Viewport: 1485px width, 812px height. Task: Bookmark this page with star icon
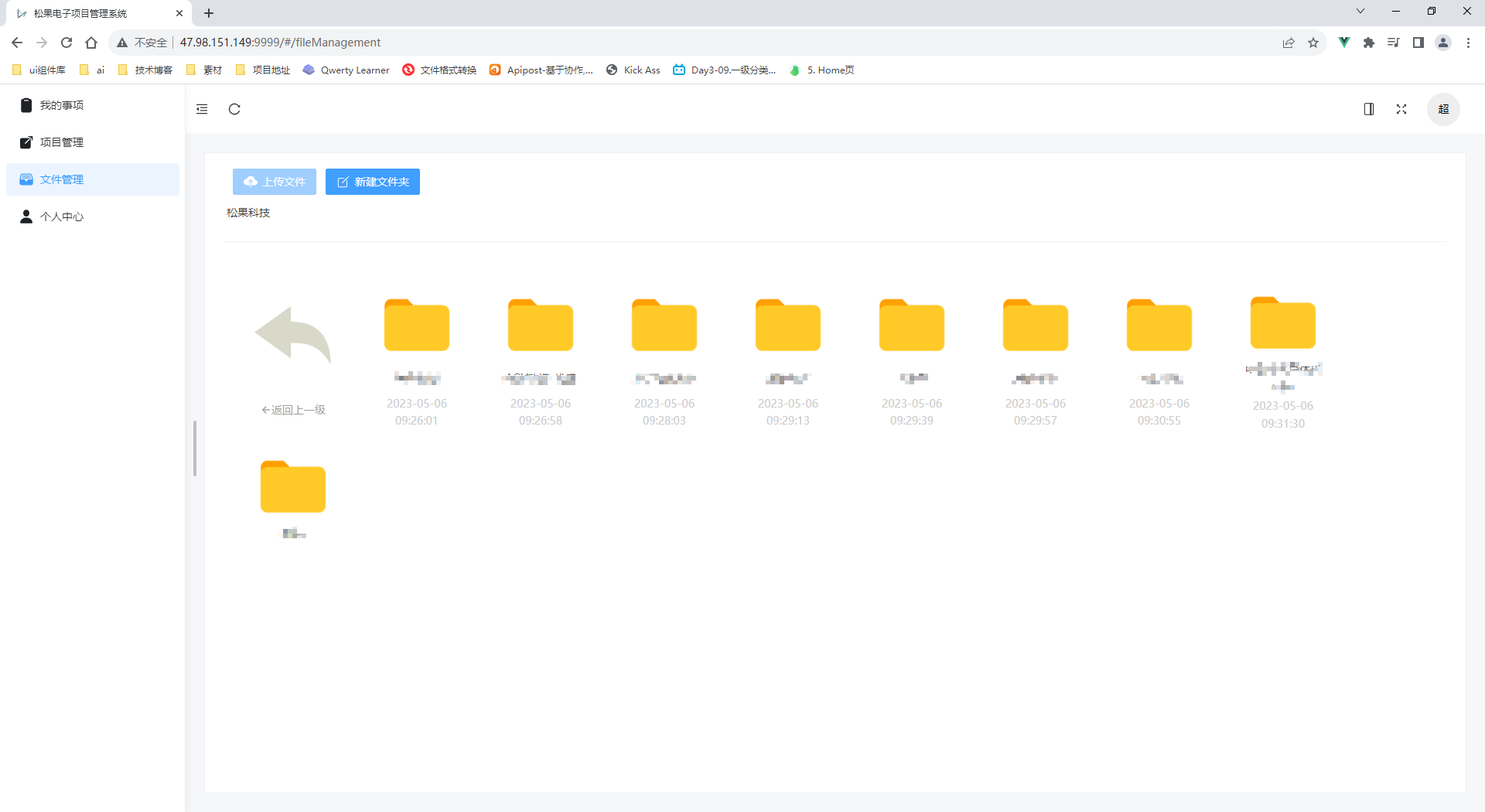pyautogui.click(x=1313, y=43)
